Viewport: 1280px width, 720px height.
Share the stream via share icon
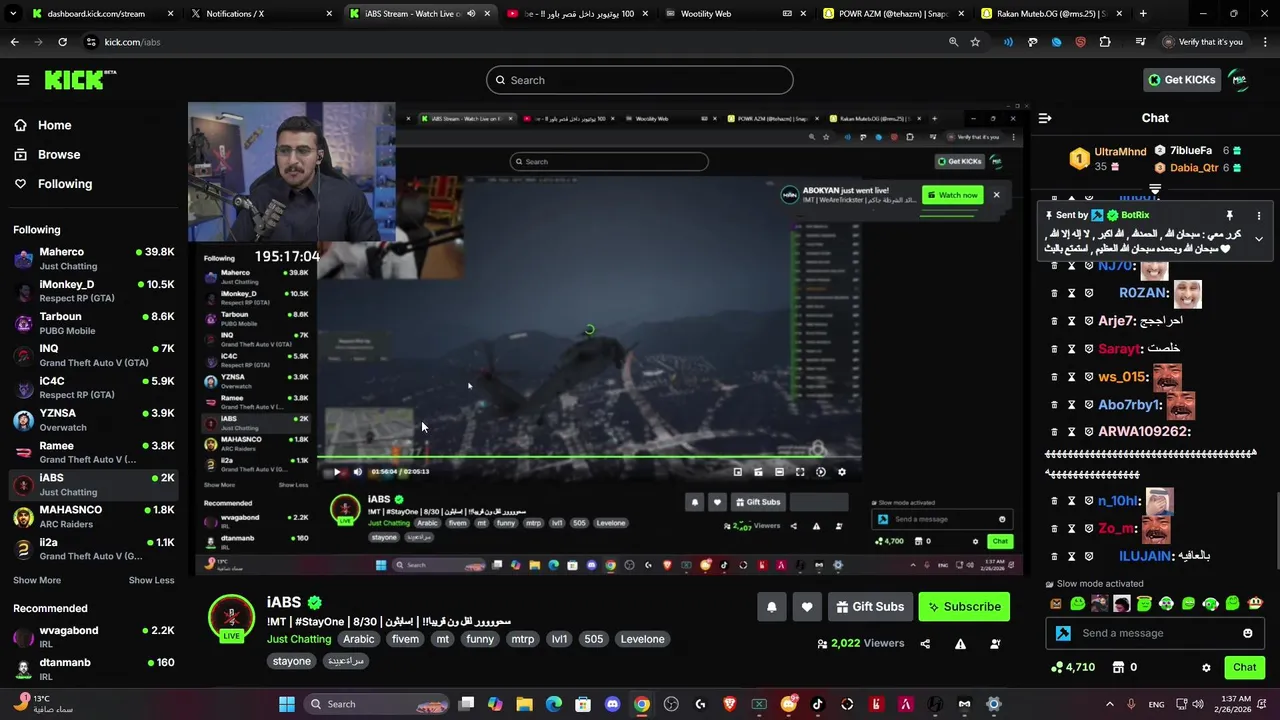point(925,644)
